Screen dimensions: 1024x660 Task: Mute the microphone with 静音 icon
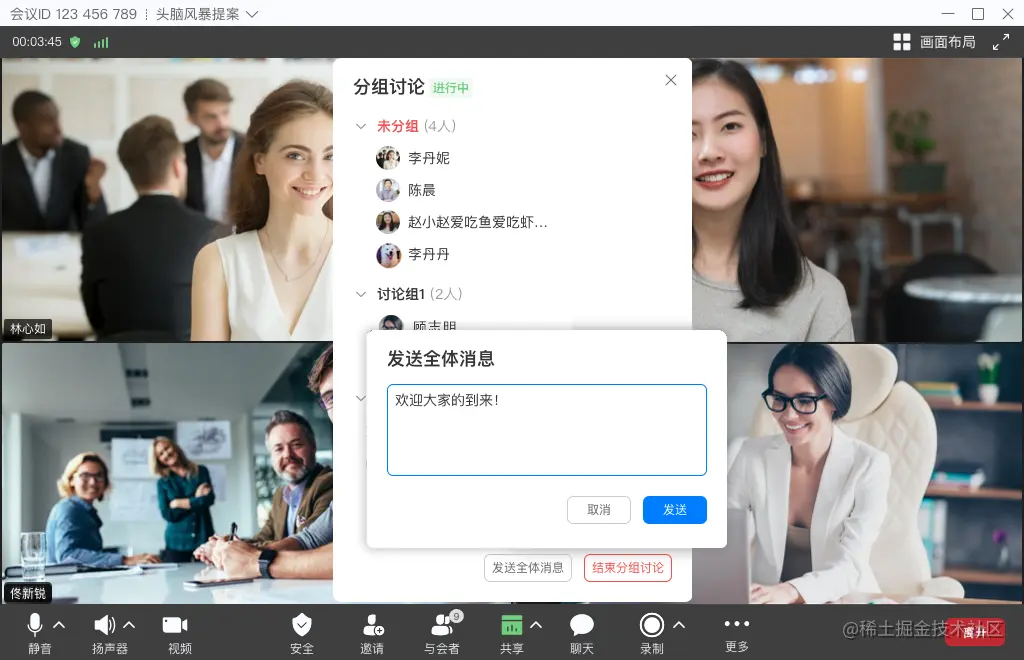[35, 625]
